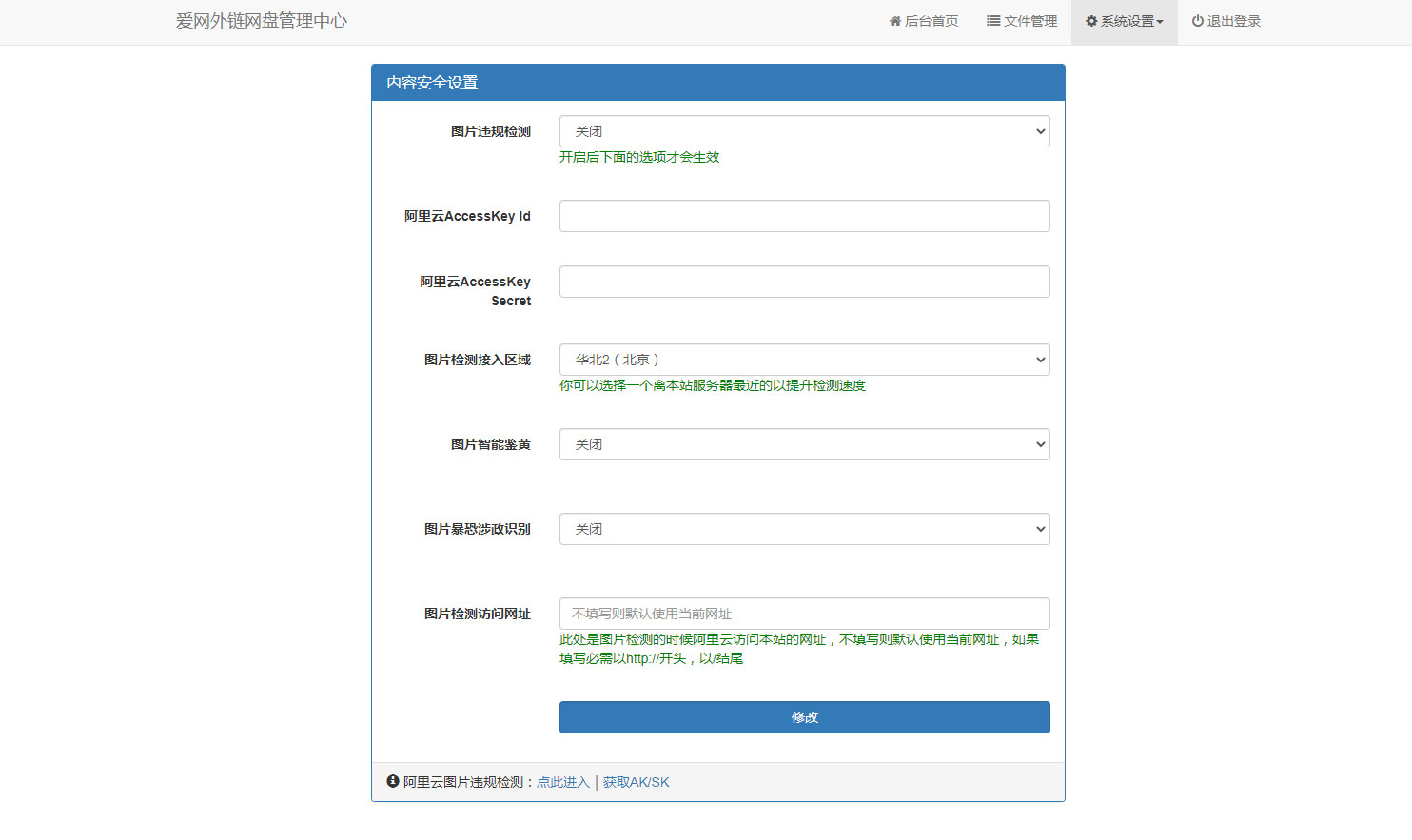The image size is (1412, 840).
Task: Select 退出登录 to log out
Action: (x=1230, y=21)
